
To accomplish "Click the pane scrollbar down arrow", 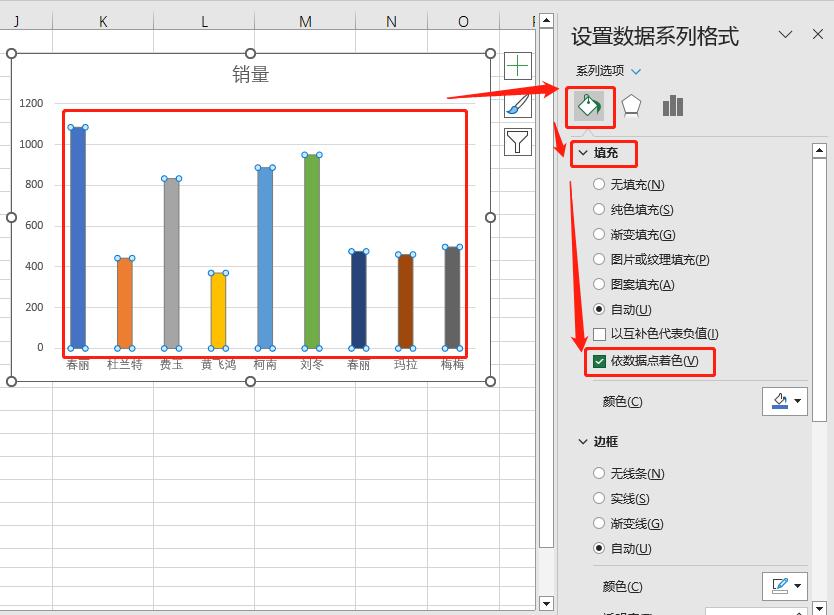I will 819,608.
